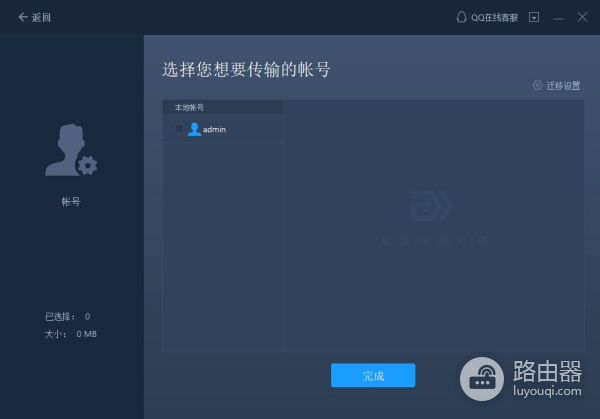Open QQ在线客服 support link
The width and height of the screenshot is (600, 419).
click(x=494, y=18)
